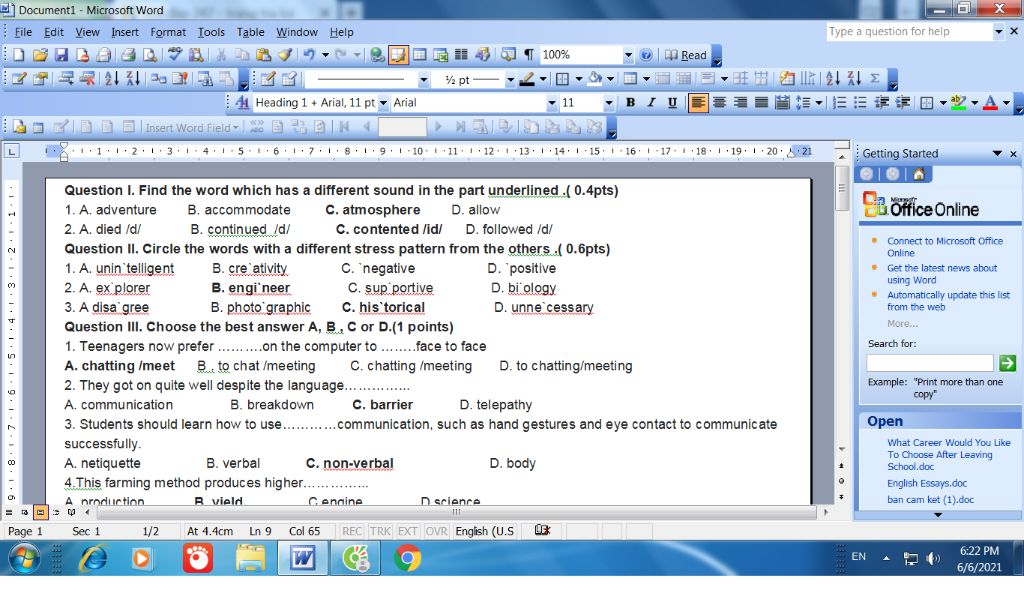
Task: Toggle TRK track changes in status bar
Action: pos(379,531)
